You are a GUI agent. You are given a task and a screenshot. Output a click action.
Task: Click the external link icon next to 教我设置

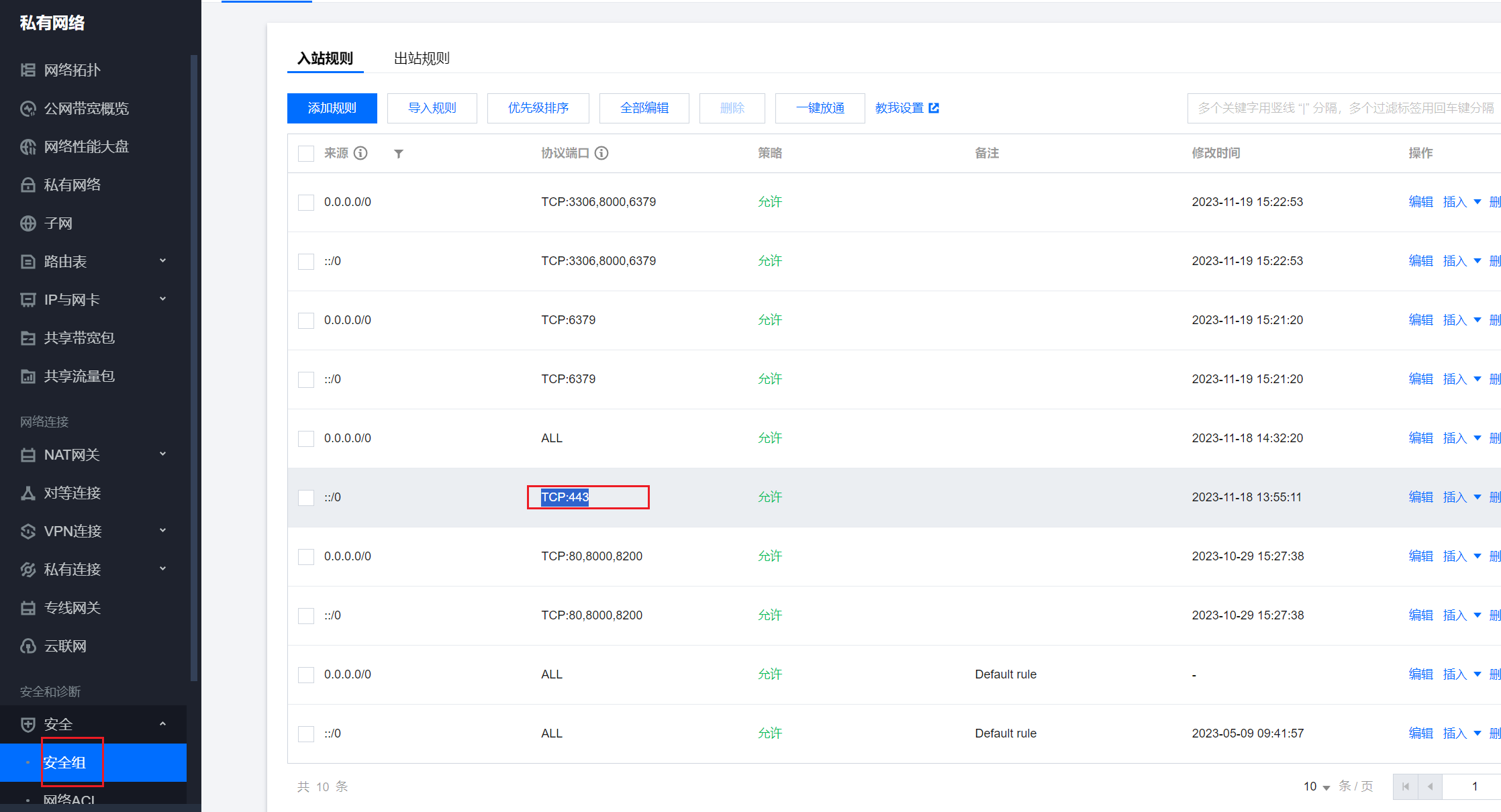[x=934, y=108]
